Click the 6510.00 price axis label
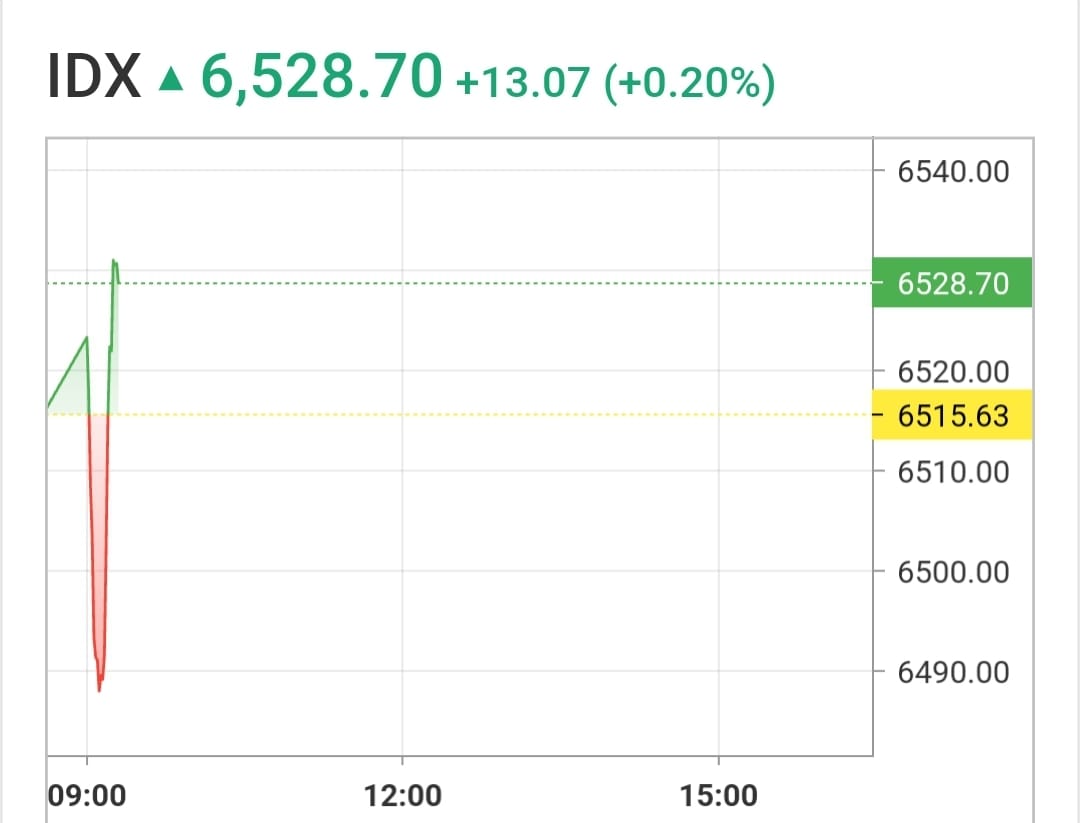This screenshot has width=1080, height=823. tap(953, 472)
